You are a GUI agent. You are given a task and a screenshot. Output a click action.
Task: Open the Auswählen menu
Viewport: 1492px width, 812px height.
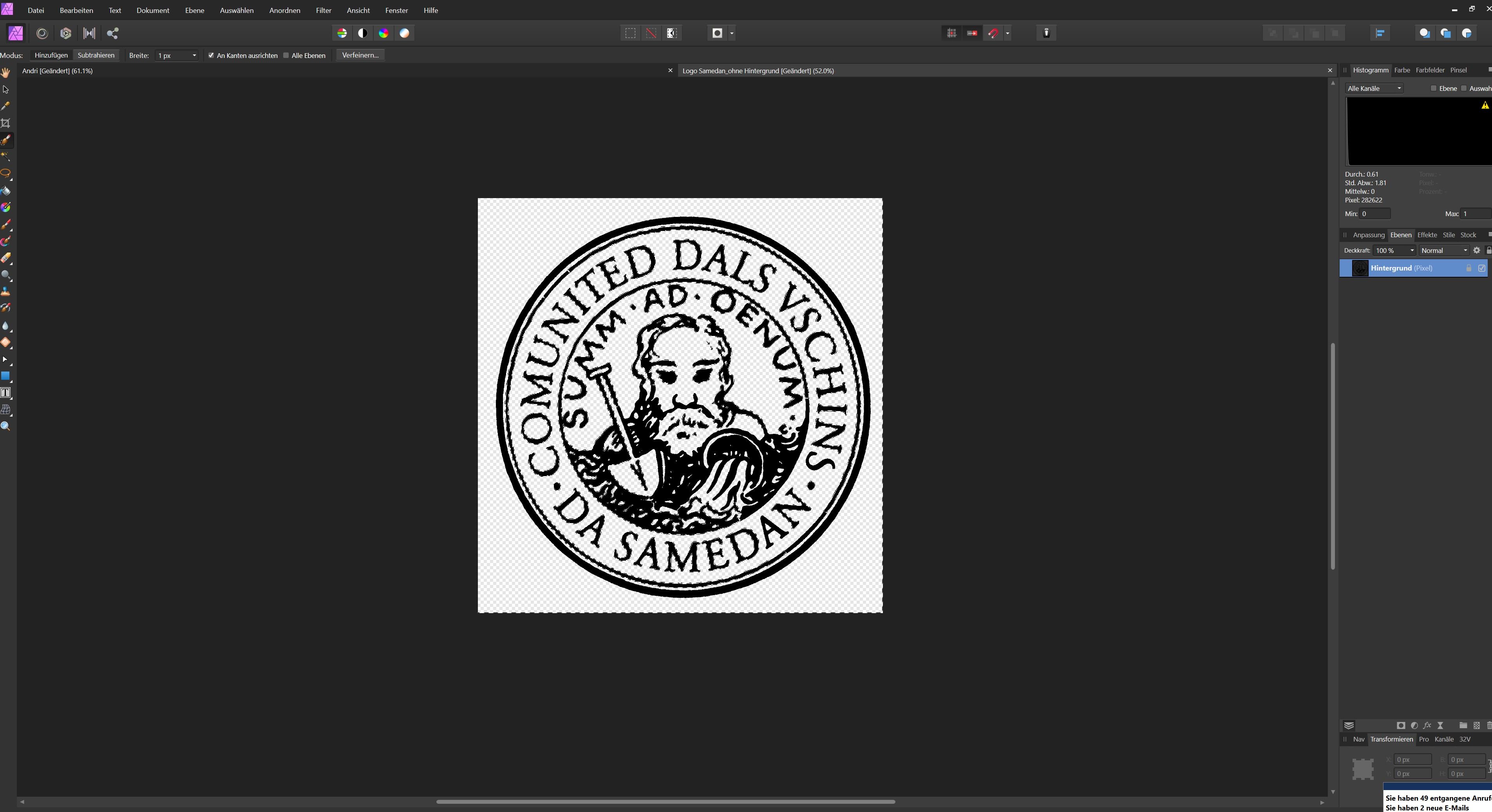click(x=236, y=11)
